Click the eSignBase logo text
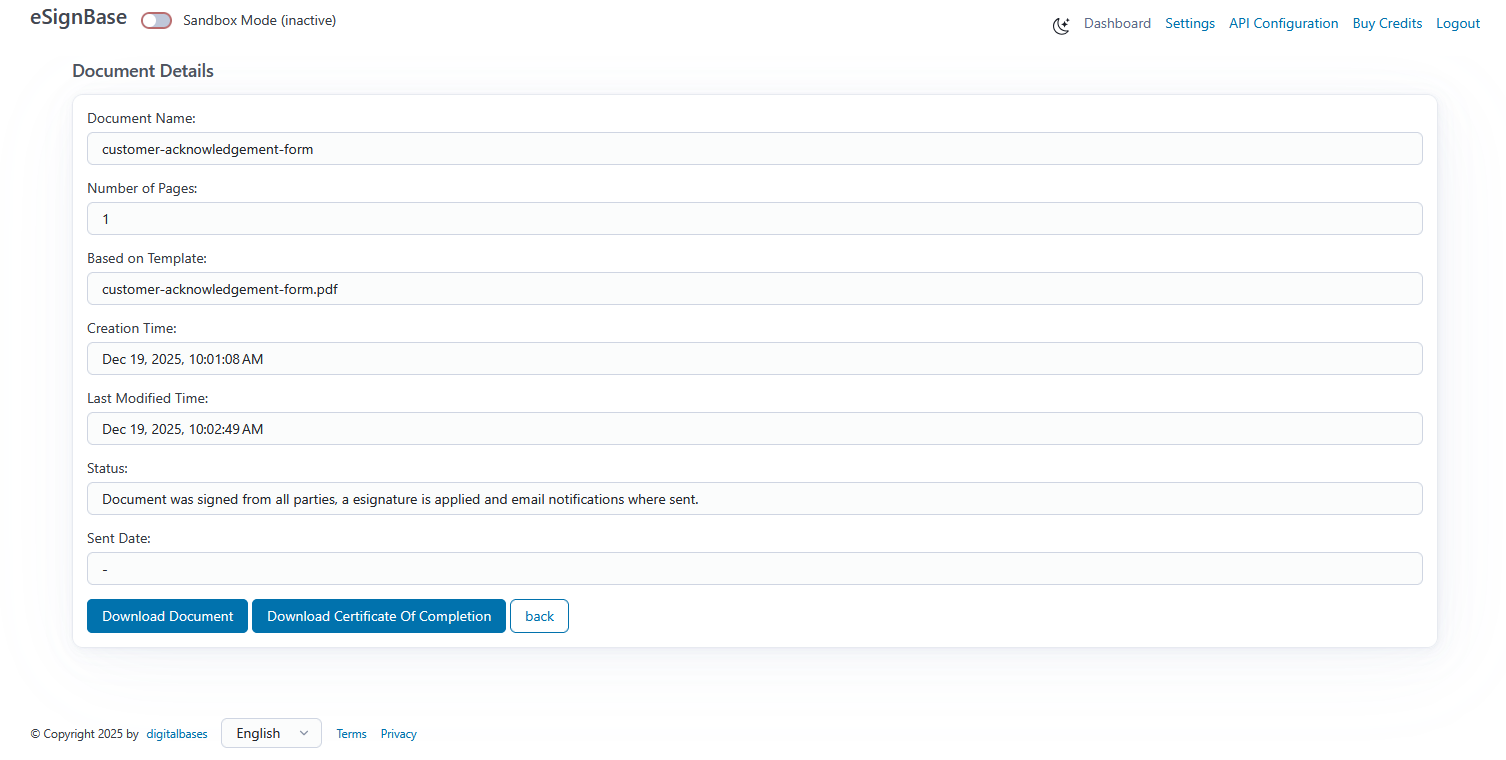Image resolution: width=1506 pixels, height=760 pixels. 78,18
